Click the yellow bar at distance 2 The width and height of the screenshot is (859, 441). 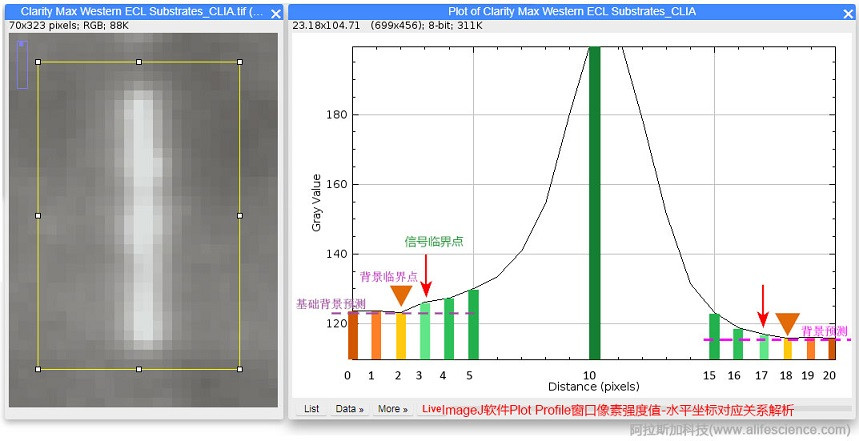click(x=401, y=336)
